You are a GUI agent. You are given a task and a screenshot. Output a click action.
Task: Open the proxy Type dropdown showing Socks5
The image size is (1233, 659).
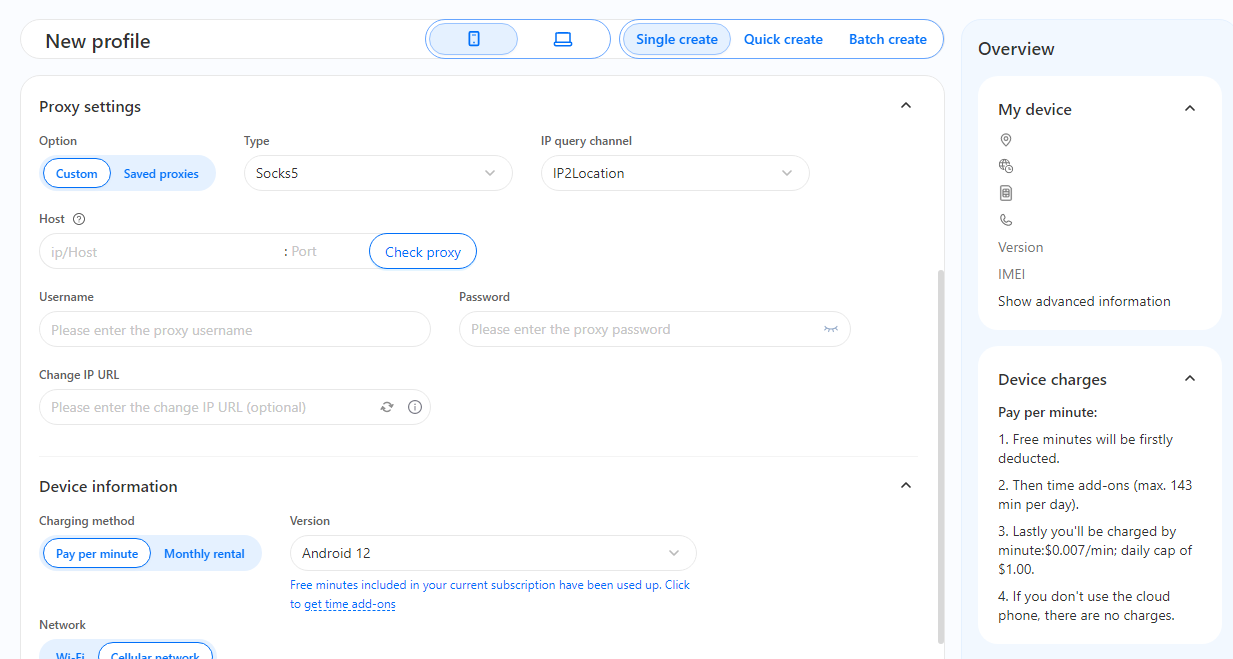pos(378,173)
